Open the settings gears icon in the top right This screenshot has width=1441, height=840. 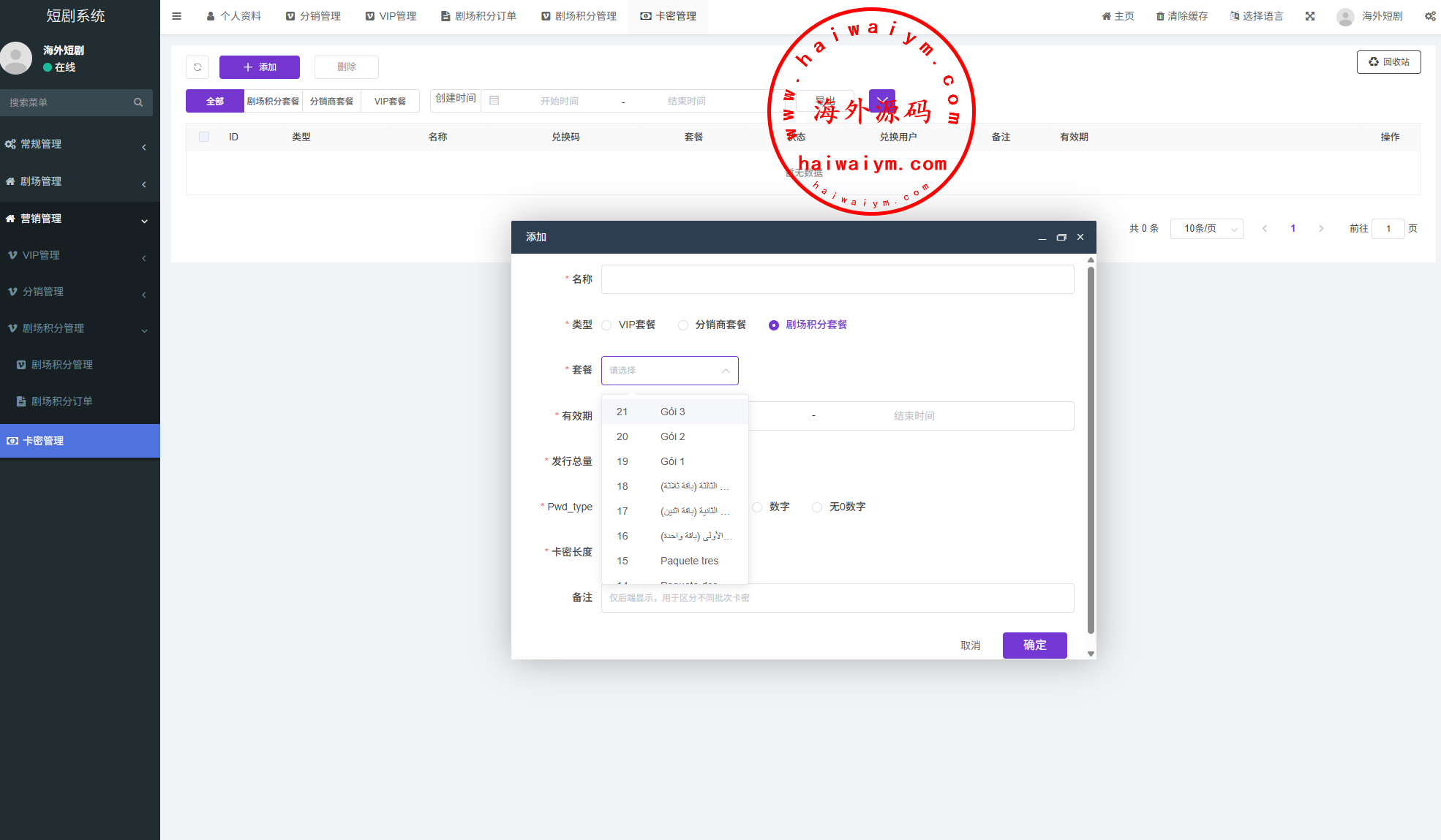(1429, 16)
